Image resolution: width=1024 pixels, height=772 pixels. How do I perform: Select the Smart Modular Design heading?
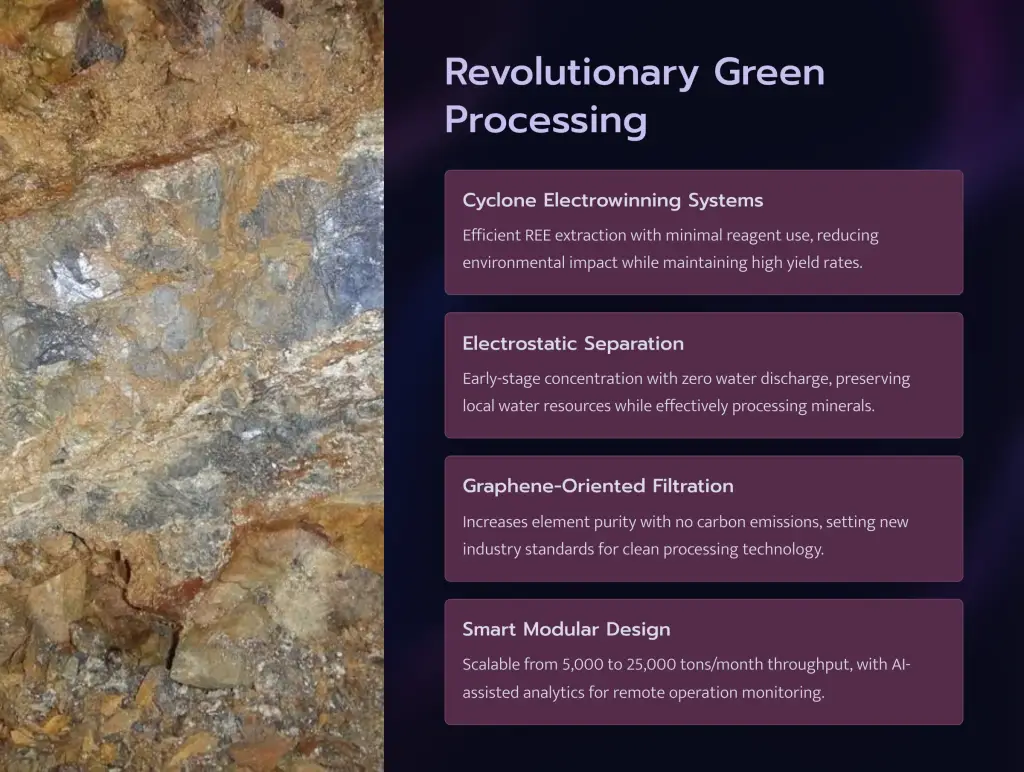pos(566,630)
